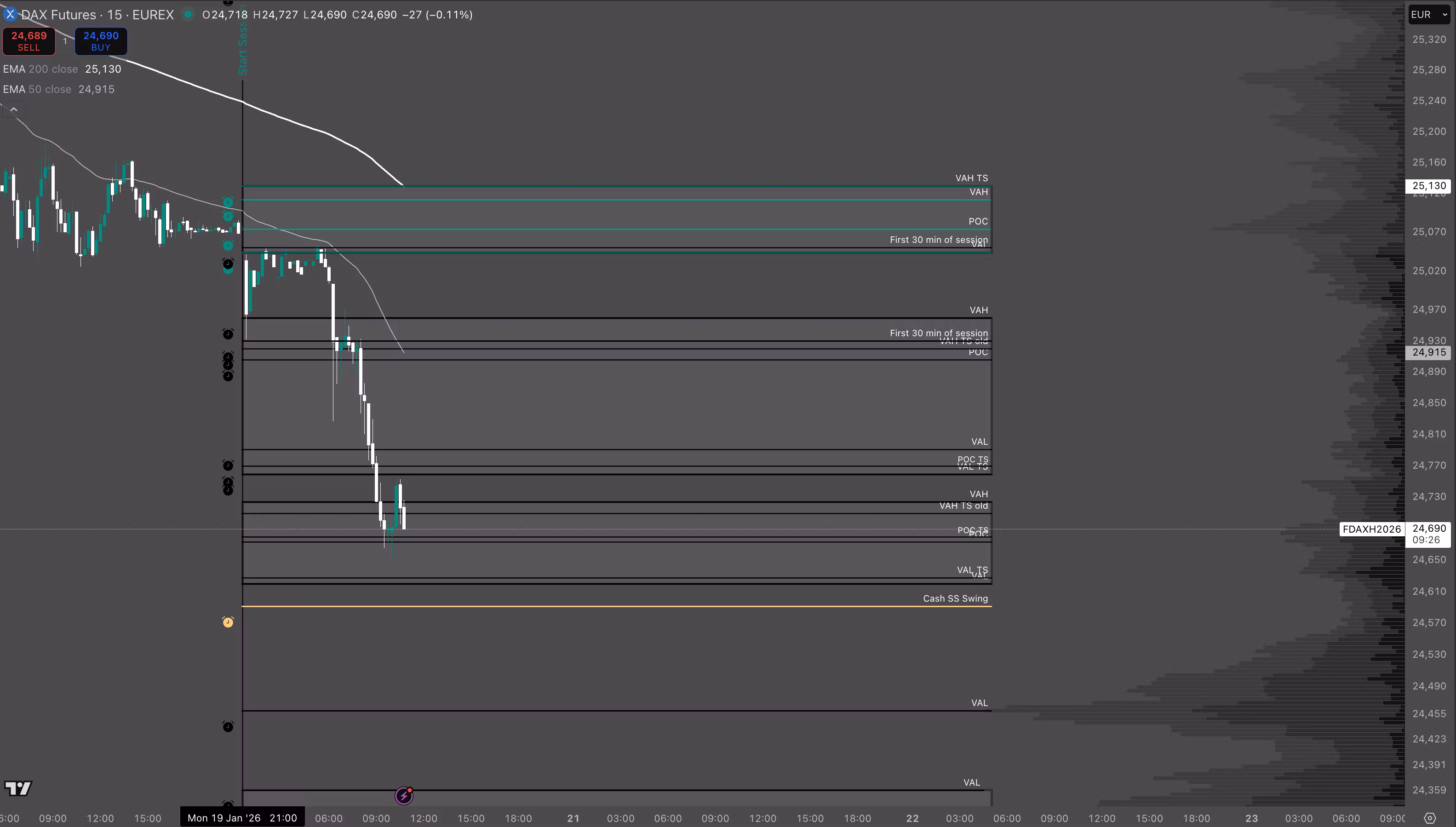The width and height of the screenshot is (1456, 827).
Task: Click the 25,320 price axis value
Action: pyautogui.click(x=1429, y=39)
